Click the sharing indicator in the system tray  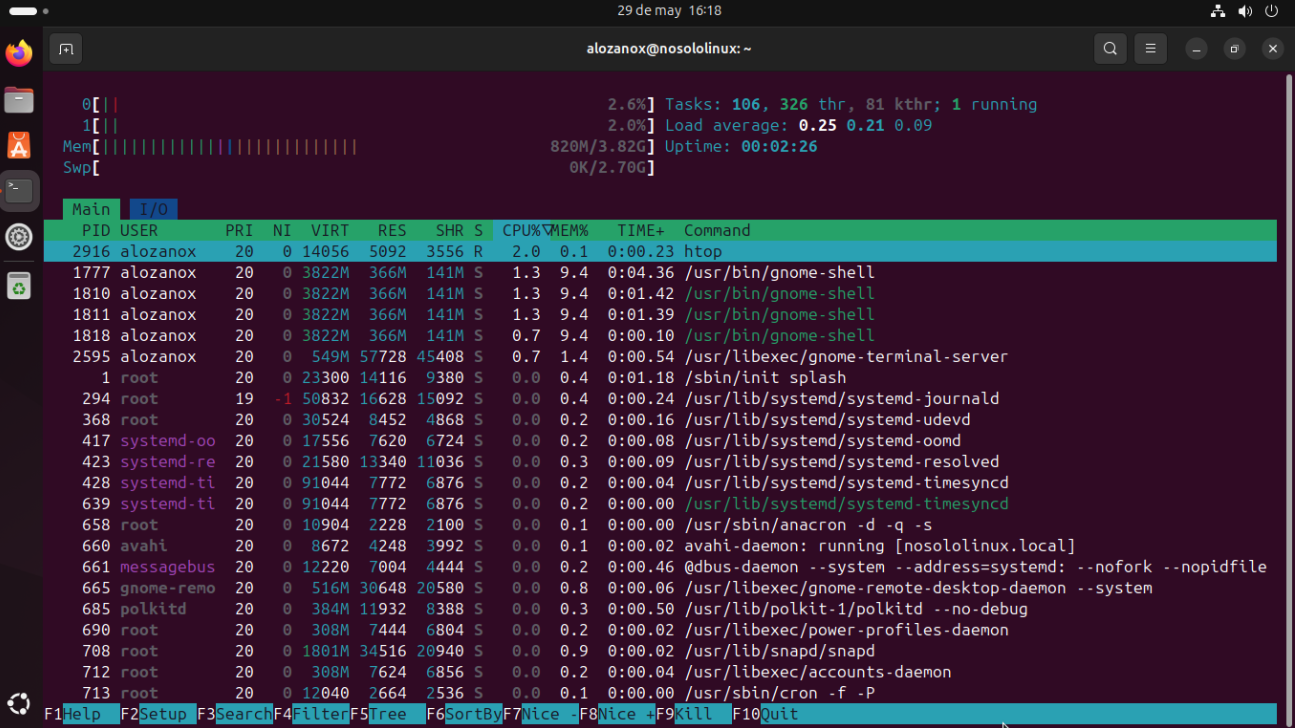[x=1216, y=11]
